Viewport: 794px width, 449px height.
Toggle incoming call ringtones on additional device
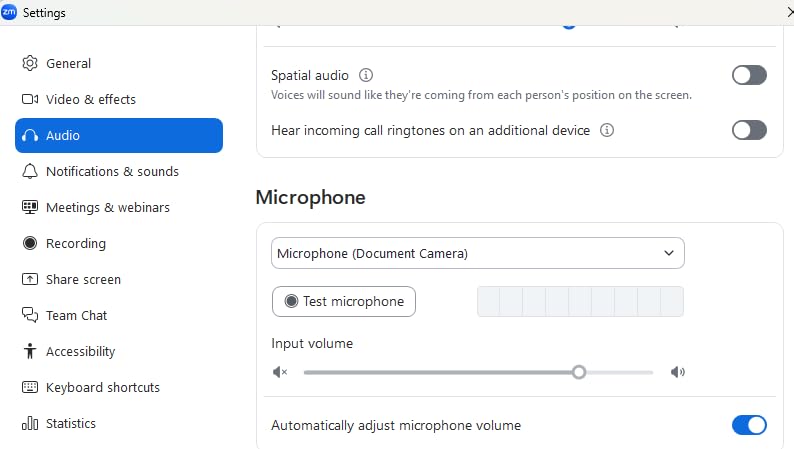click(749, 130)
